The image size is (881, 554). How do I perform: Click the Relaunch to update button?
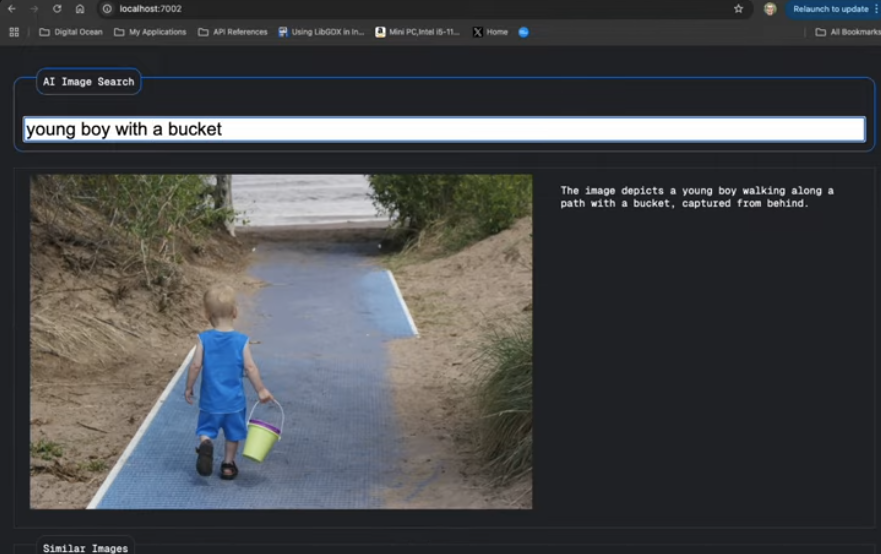click(x=830, y=9)
